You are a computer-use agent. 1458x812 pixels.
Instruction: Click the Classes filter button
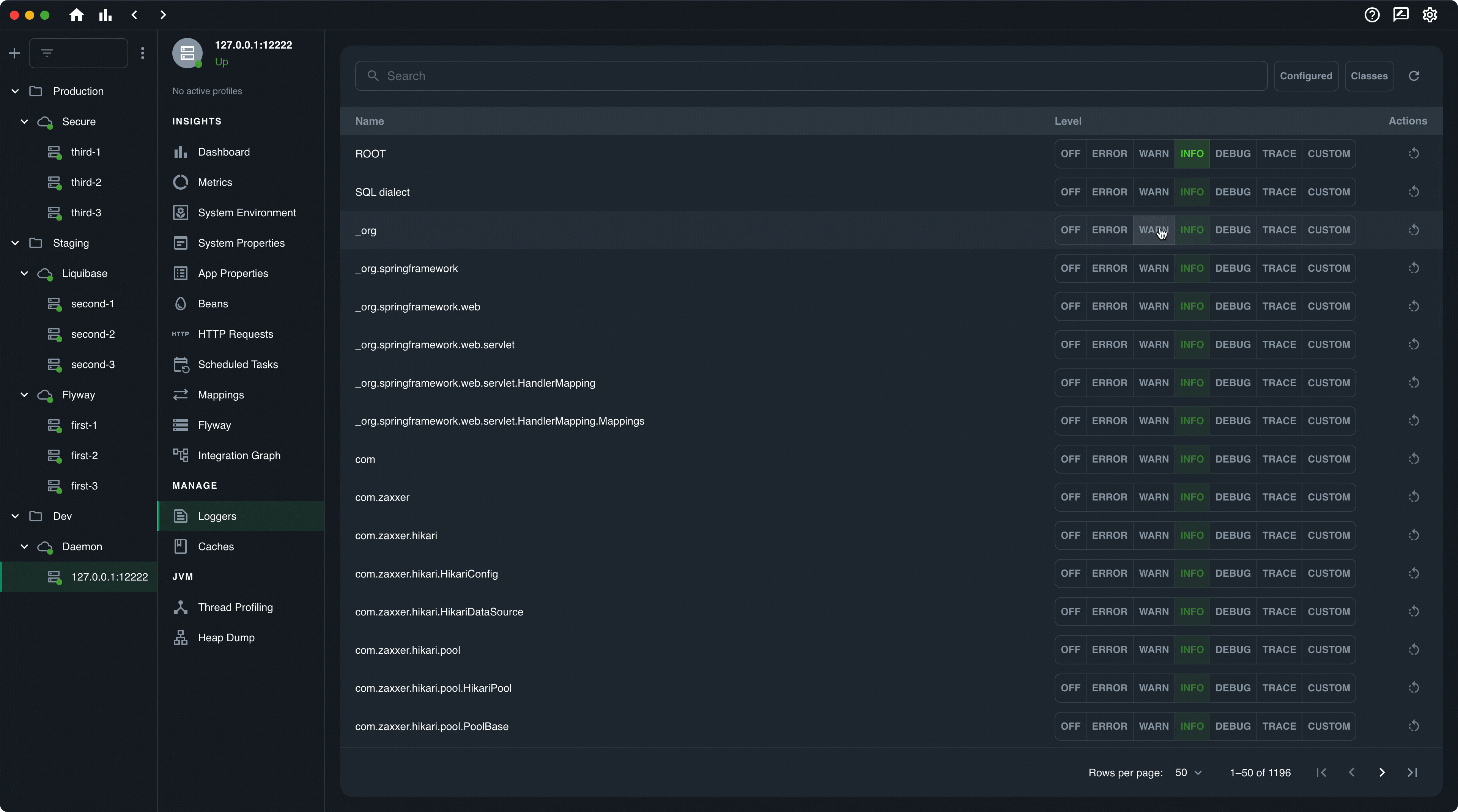1368,76
